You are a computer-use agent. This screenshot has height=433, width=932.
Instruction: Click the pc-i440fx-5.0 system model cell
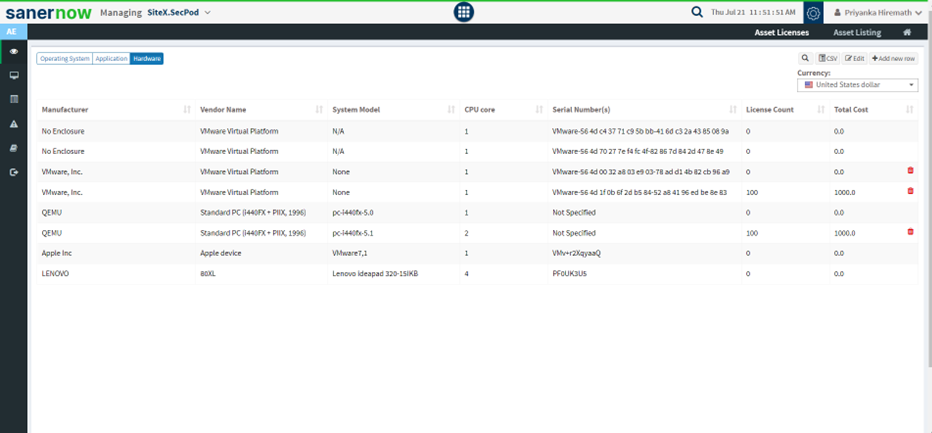pyautogui.click(x=353, y=212)
